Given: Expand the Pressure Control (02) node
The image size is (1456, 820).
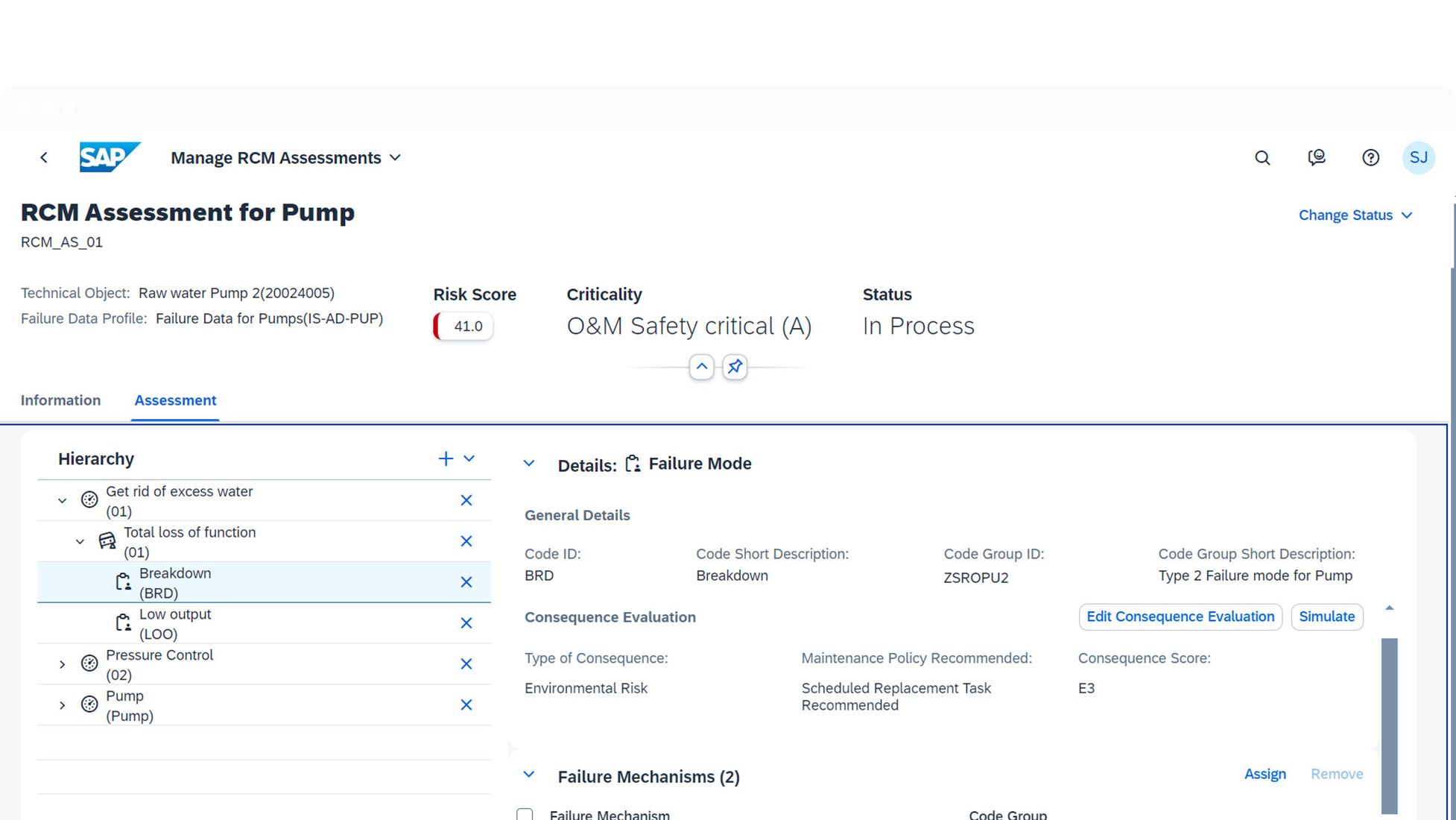Looking at the screenshot, I should [x=63, y=664].
